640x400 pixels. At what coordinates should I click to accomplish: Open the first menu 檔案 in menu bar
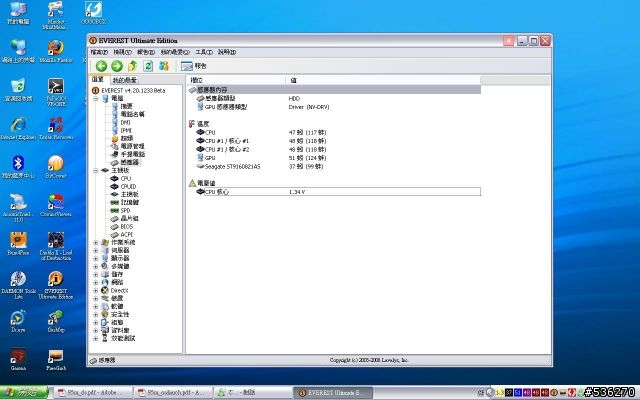click(x=99, y=52)
